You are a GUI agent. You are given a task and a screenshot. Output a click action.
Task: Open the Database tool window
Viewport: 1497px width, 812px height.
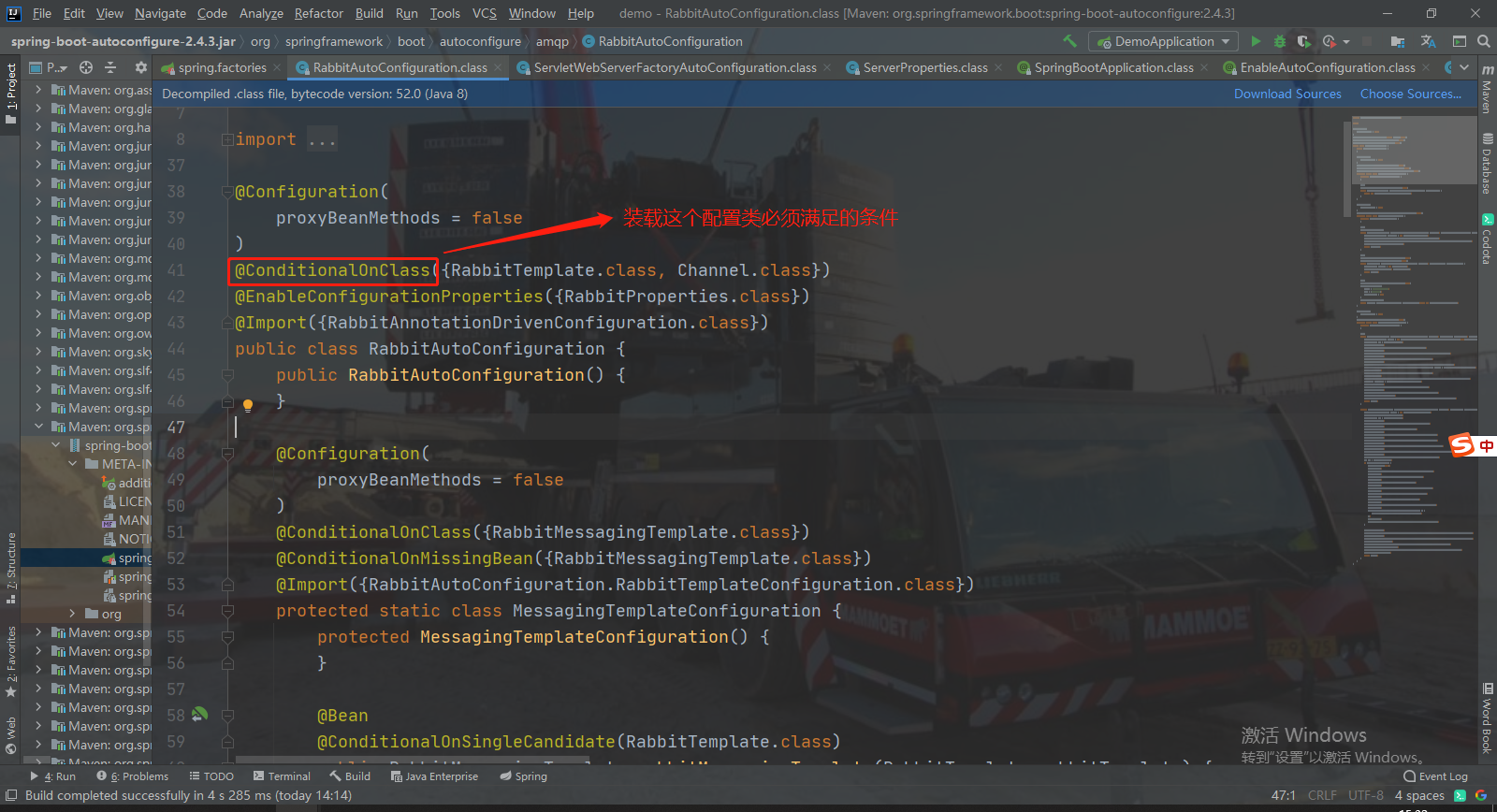1487,164
